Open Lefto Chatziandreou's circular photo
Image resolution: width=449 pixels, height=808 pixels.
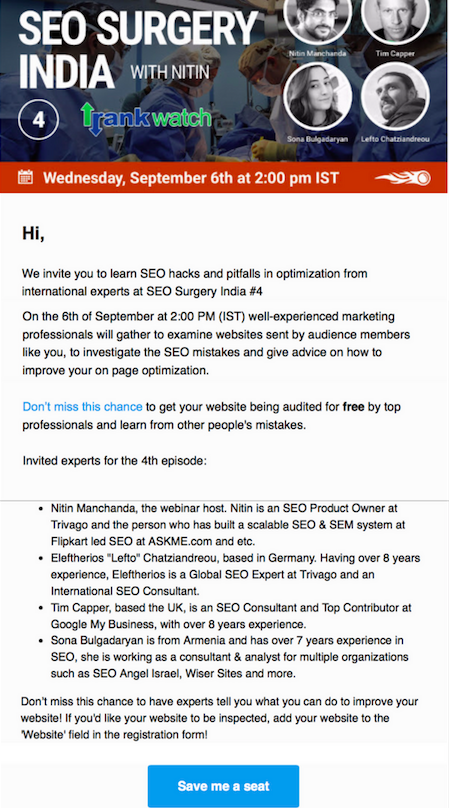395,97
